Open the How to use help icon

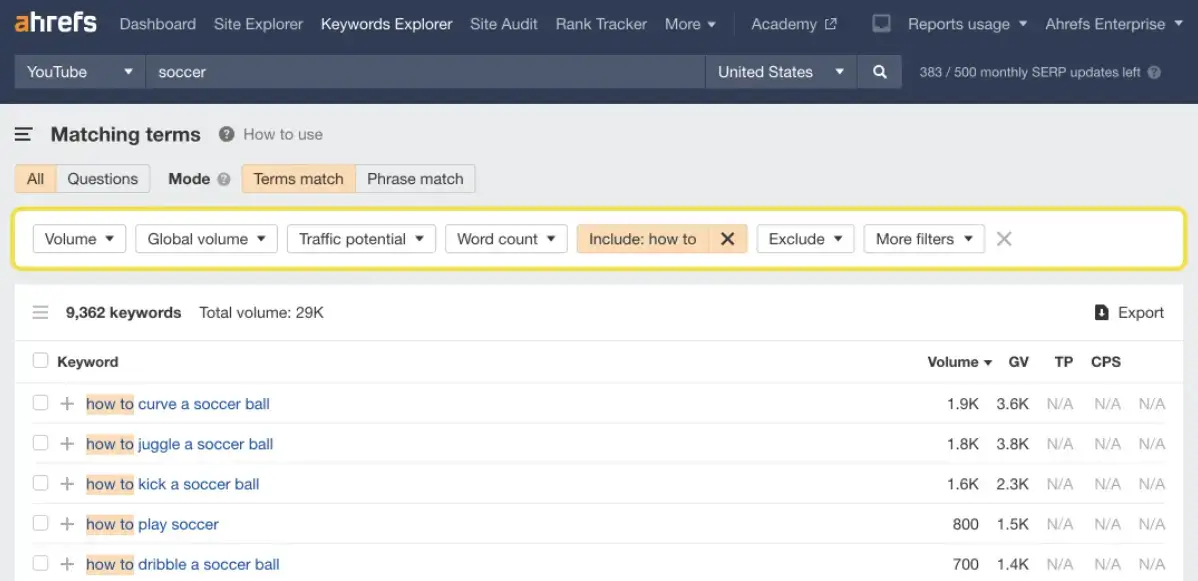[224, 134]
